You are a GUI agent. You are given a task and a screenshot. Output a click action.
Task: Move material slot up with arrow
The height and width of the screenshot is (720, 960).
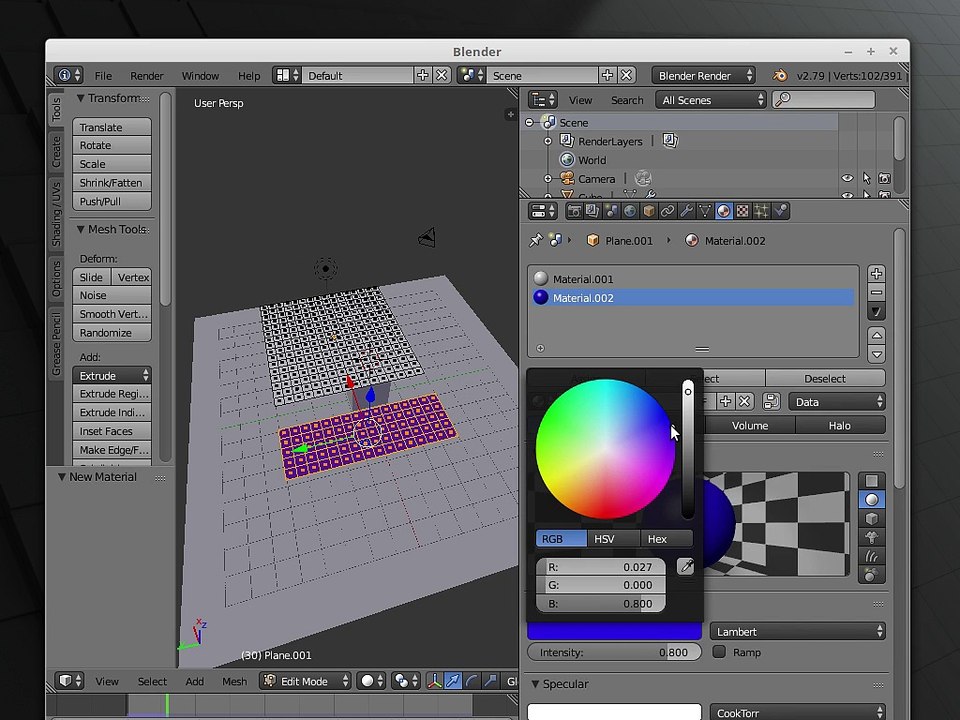click(876, 336)
